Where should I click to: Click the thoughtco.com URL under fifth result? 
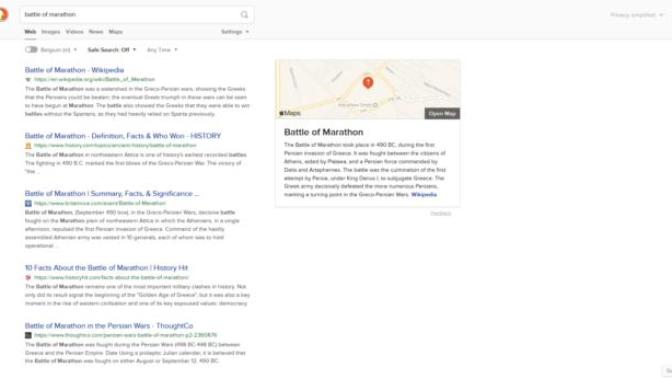(125, 336)
